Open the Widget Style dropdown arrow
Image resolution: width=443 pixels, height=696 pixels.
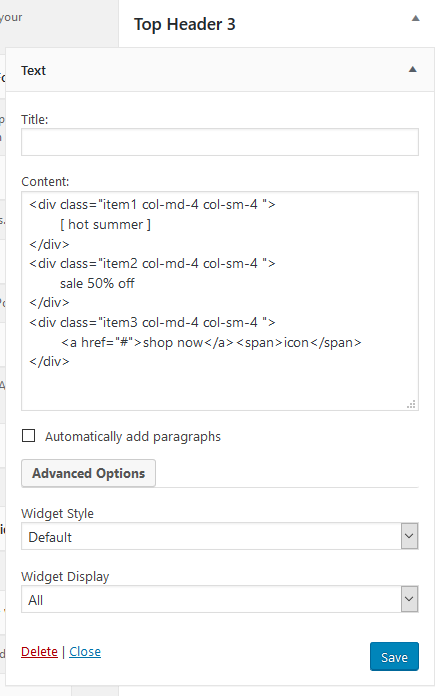coord(410,536)
